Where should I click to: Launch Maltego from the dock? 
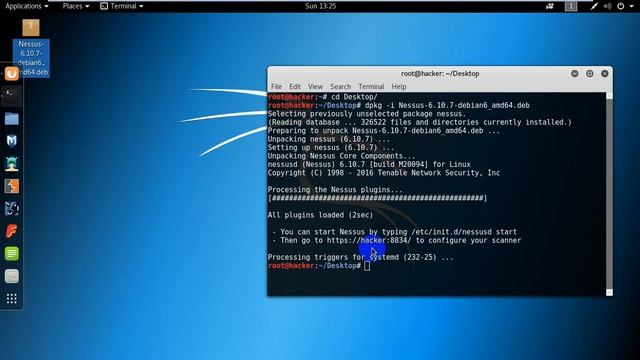click(11, 209)
